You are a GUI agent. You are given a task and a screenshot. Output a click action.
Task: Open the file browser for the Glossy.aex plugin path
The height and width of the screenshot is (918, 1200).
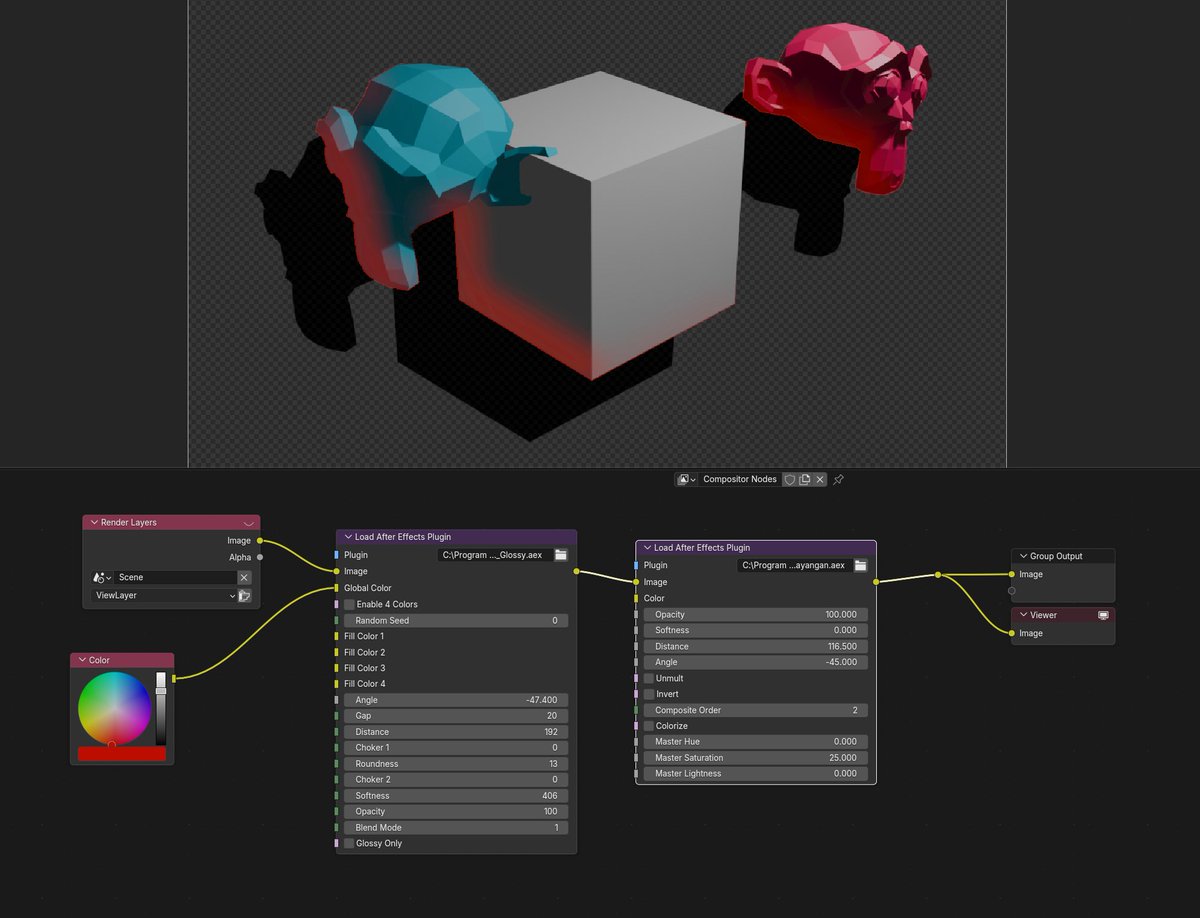[561, 554]
